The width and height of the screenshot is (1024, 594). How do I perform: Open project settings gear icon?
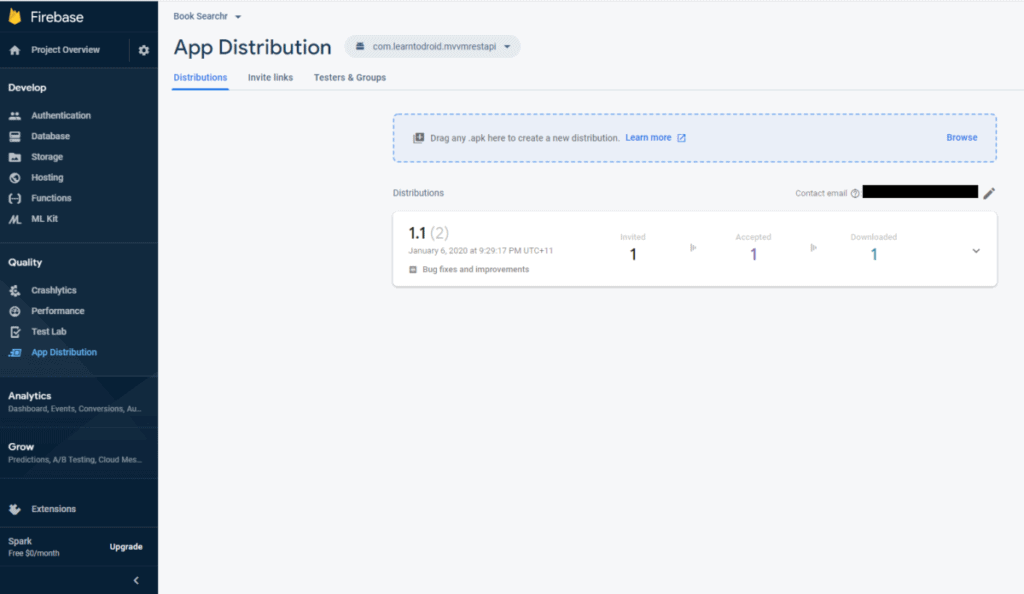pos(143,50)
